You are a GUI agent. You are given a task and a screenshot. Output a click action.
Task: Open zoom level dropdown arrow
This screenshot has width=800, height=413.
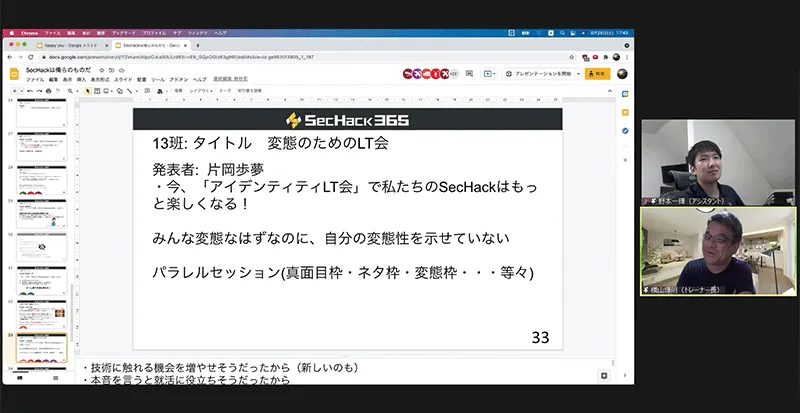(x=78, y=91)
